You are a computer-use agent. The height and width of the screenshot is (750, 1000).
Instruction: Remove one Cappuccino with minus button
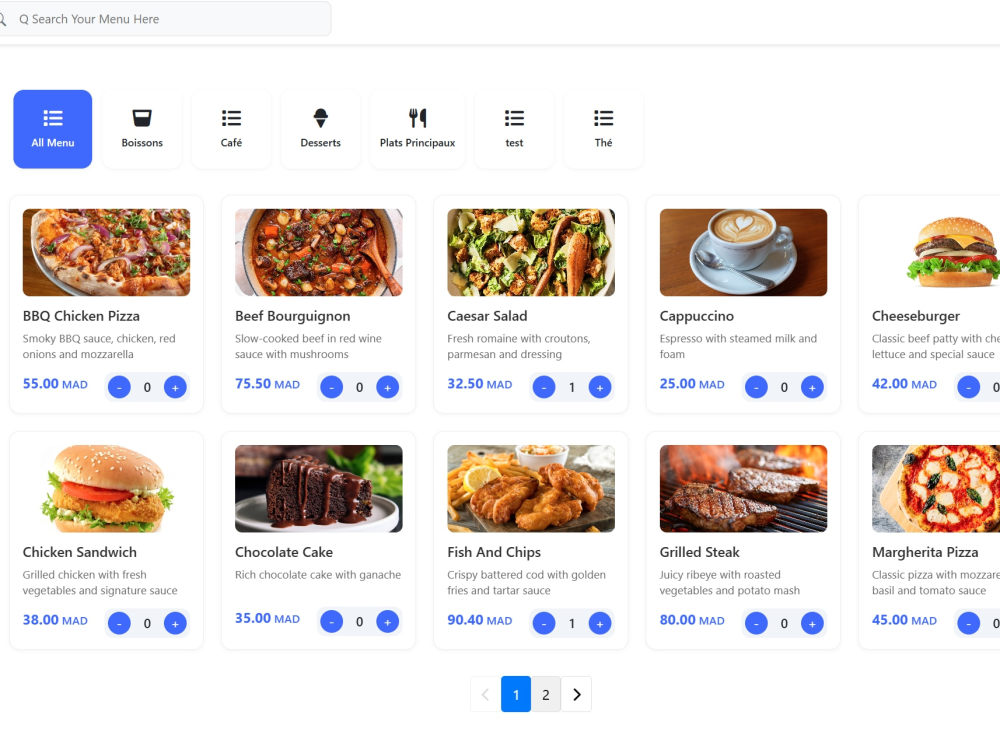(756, 387)
